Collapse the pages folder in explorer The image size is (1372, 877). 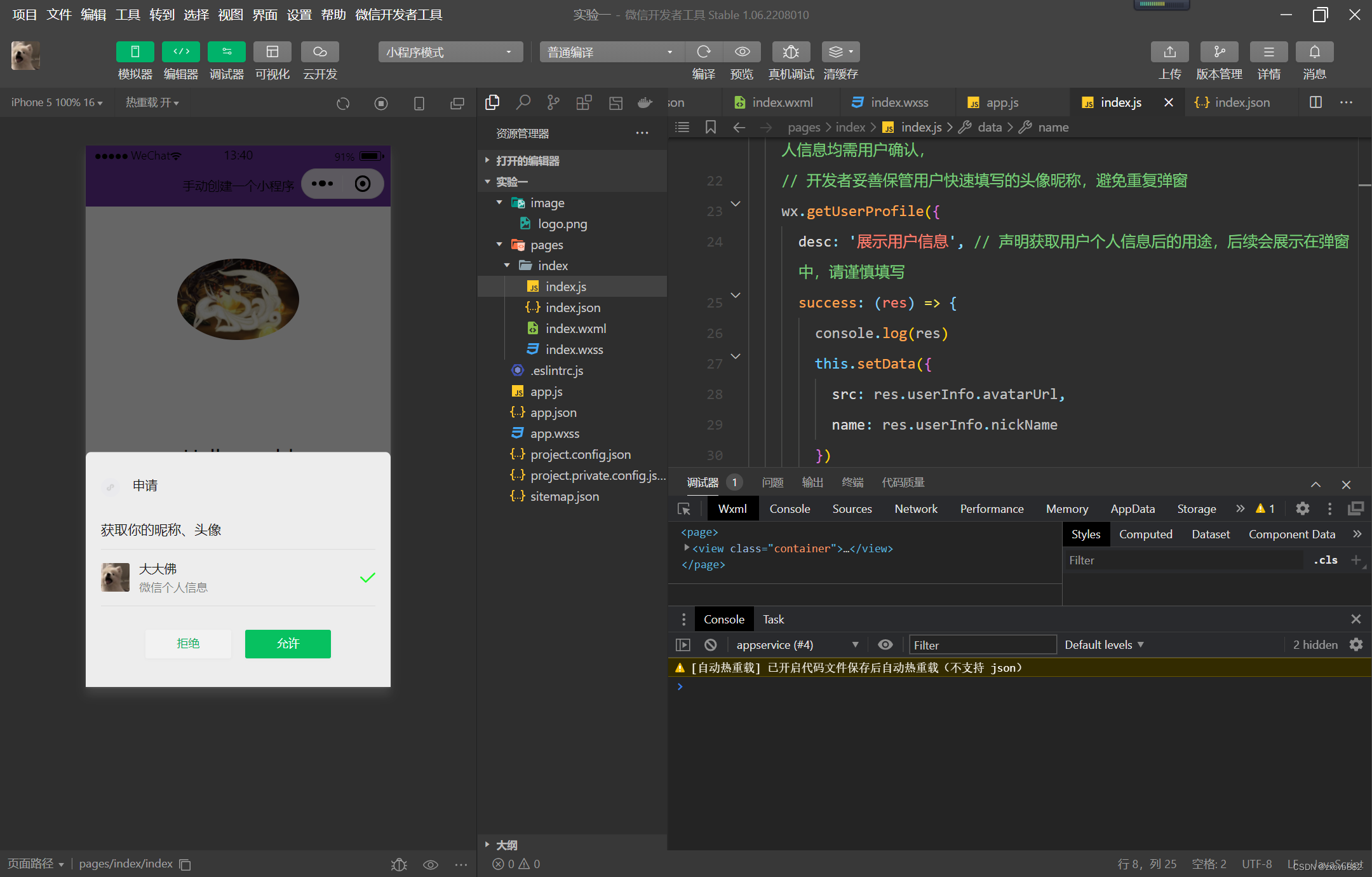point(499,245)
